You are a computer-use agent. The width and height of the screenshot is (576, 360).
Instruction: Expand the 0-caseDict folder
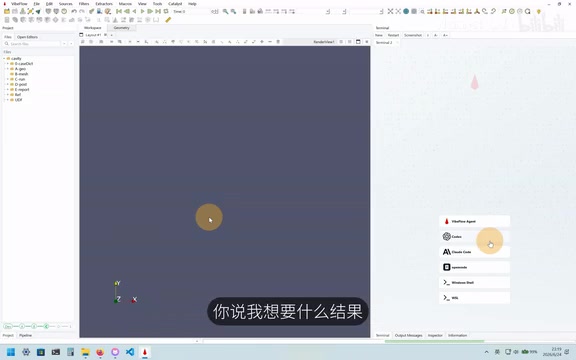[x=7, y=64]
